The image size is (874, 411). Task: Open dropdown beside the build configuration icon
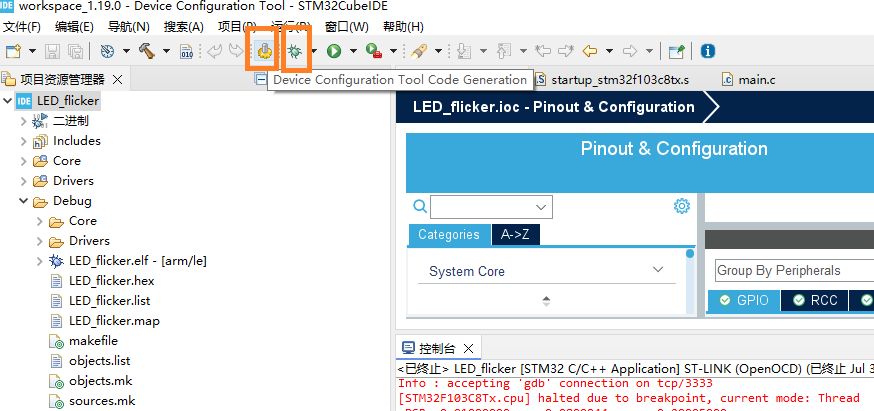click(x=126, y=51)
